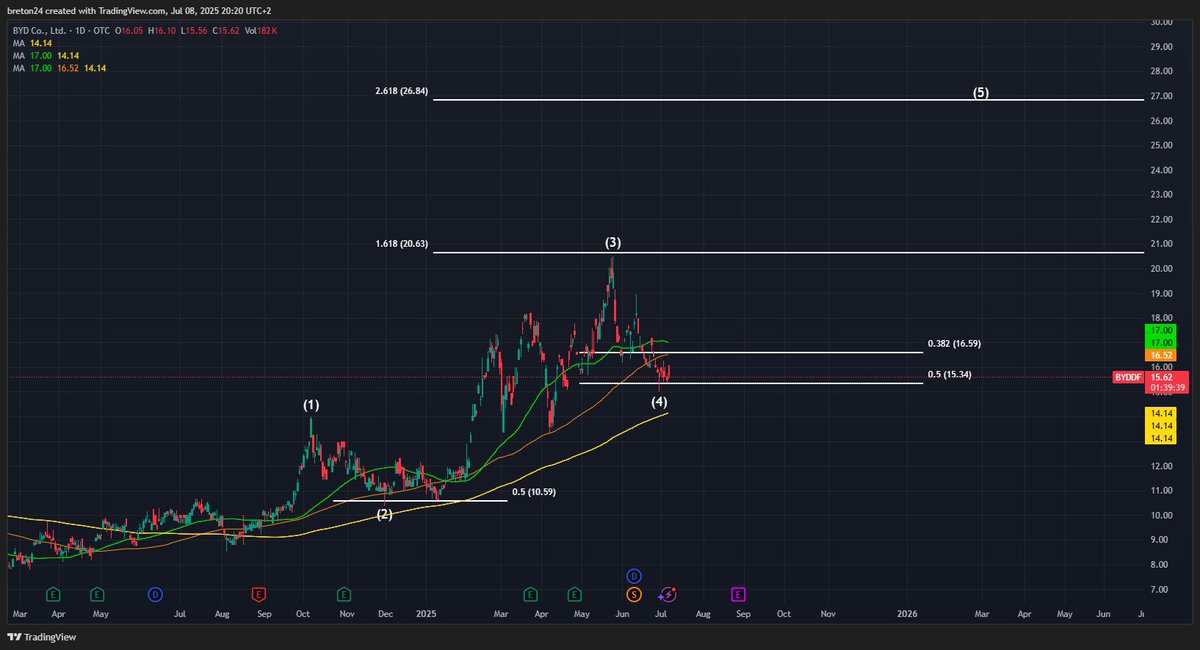Select the 0.5 (10.59) retracement label
Viewport: 1200px width, 650px height.
pos(534,492)
